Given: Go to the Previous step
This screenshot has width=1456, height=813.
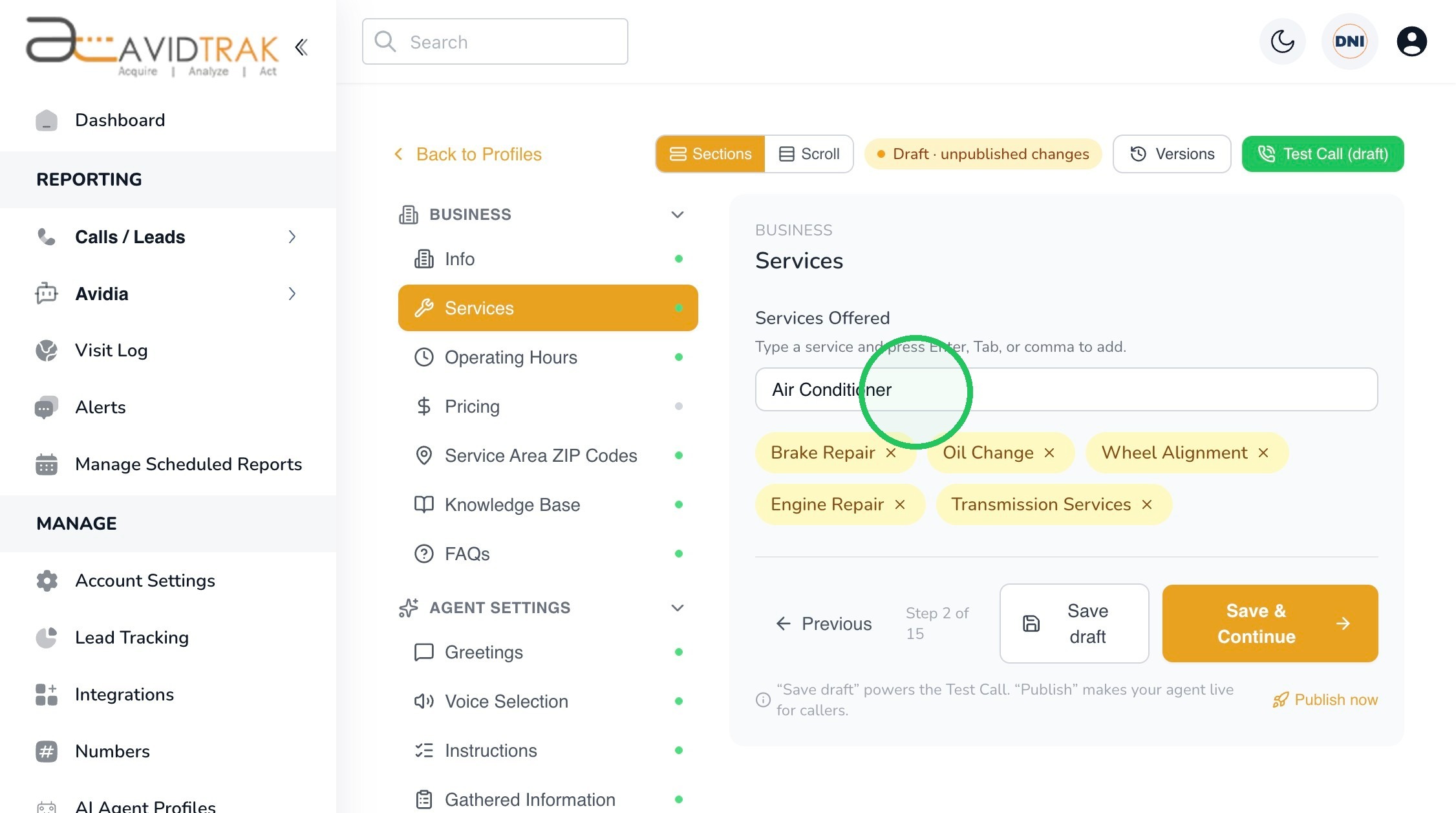Looking at the screenshot, I should tap(824, 623).
